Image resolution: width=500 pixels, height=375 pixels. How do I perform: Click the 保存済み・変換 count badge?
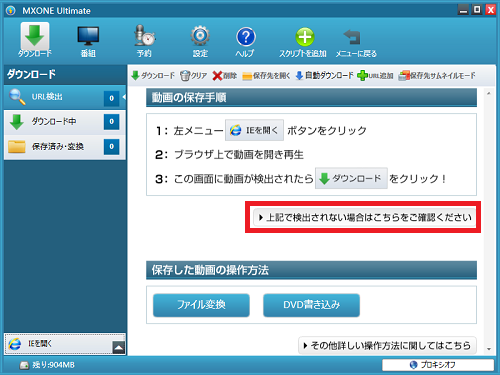click(112, 147)
